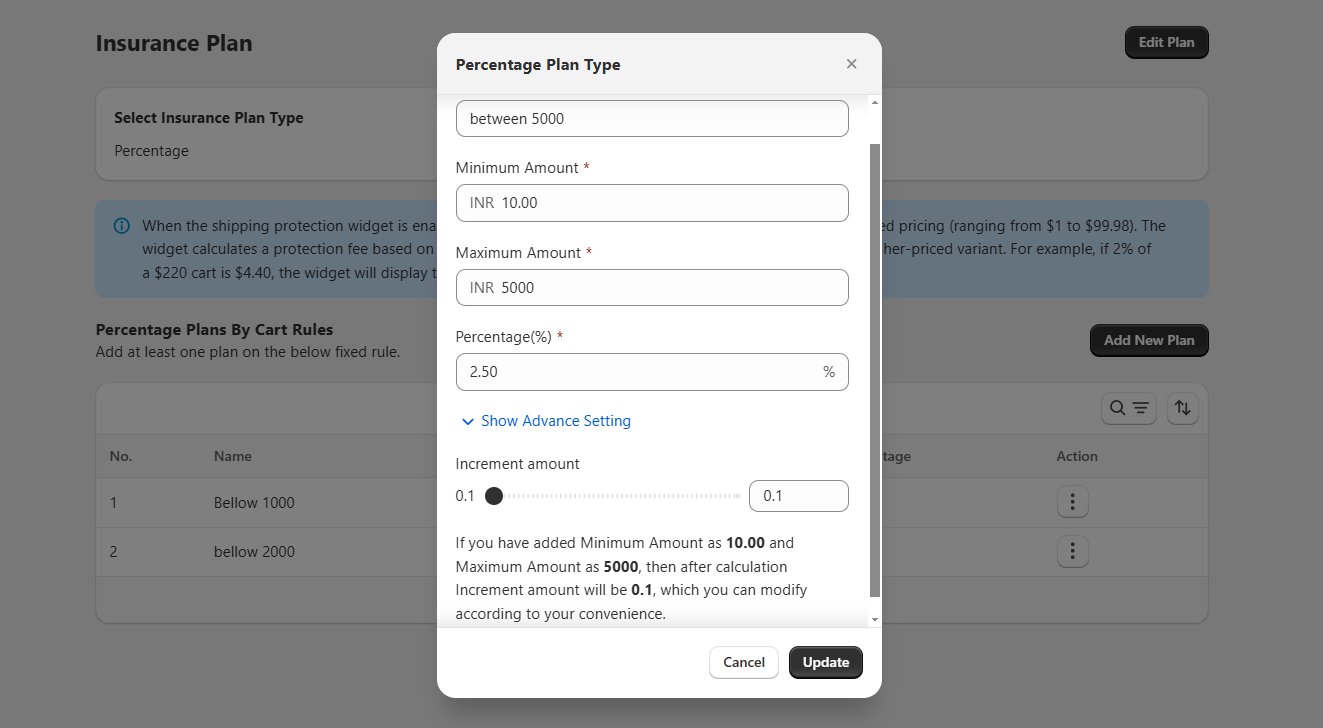The height and width of the screenshot is (728, 1323).
Task: Click the dialog scrollbar up arrow
Action: pos(875,103)
